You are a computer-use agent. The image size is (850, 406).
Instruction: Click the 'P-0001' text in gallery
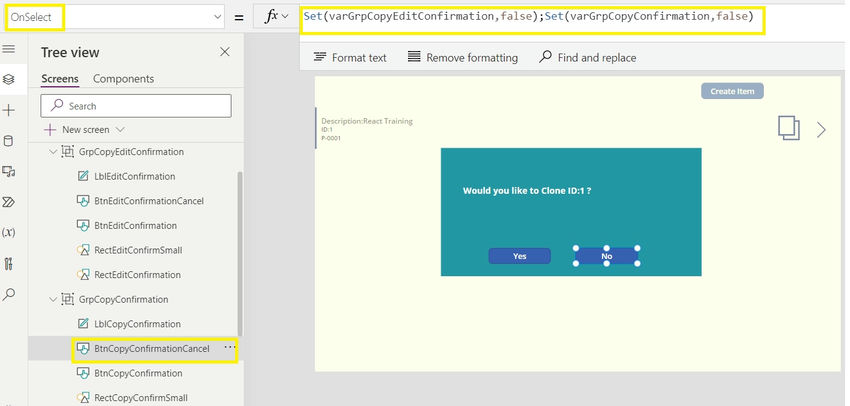click(x=331, y=138)
